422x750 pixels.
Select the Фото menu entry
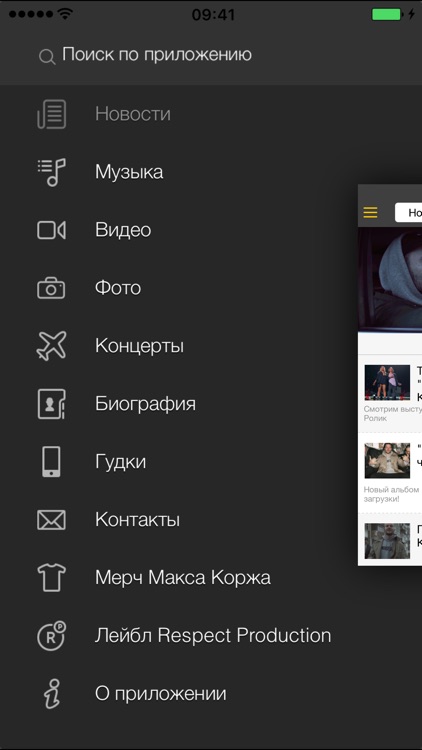[x=118, y=288]
